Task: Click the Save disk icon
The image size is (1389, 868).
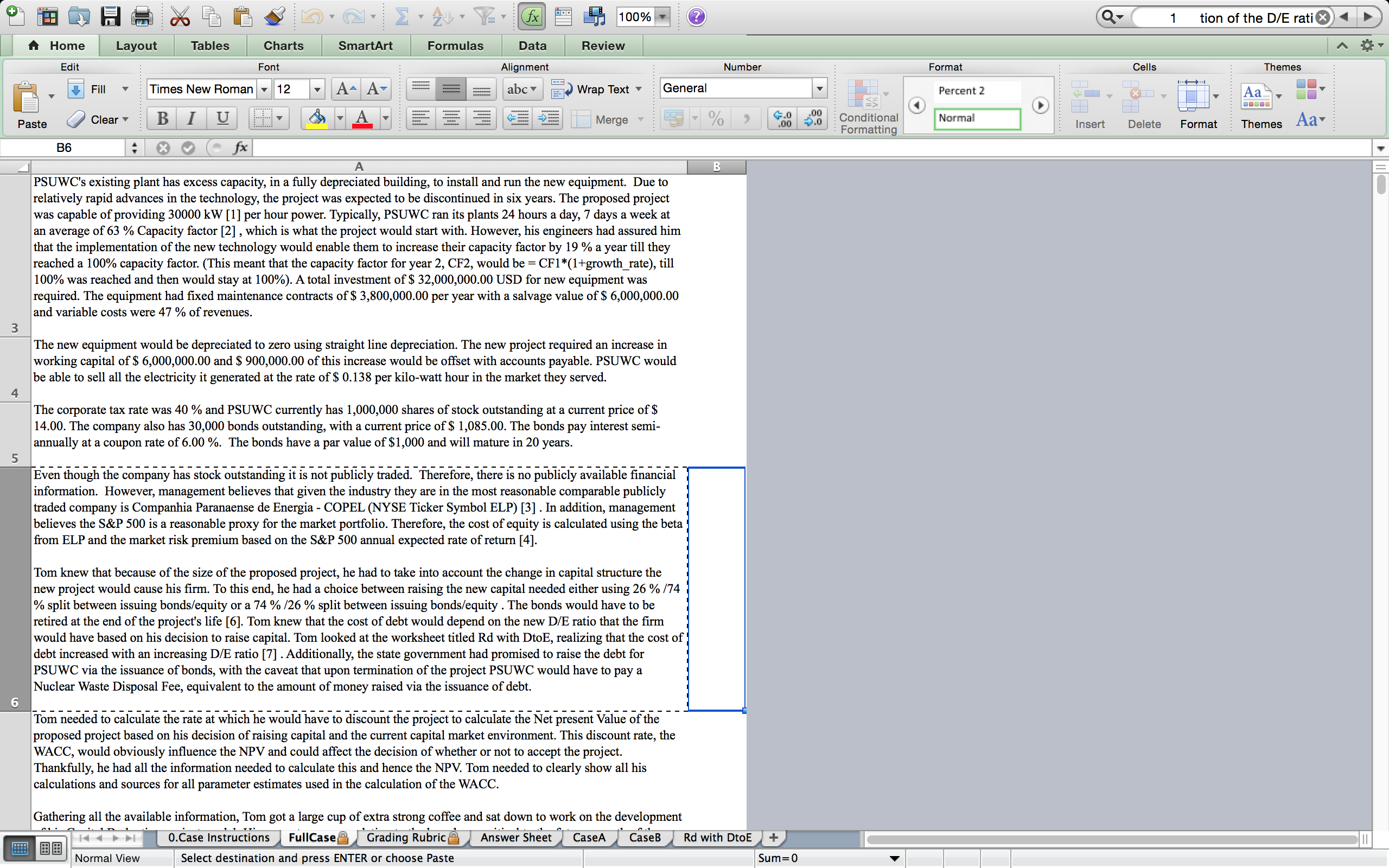Action: [110, 17]
